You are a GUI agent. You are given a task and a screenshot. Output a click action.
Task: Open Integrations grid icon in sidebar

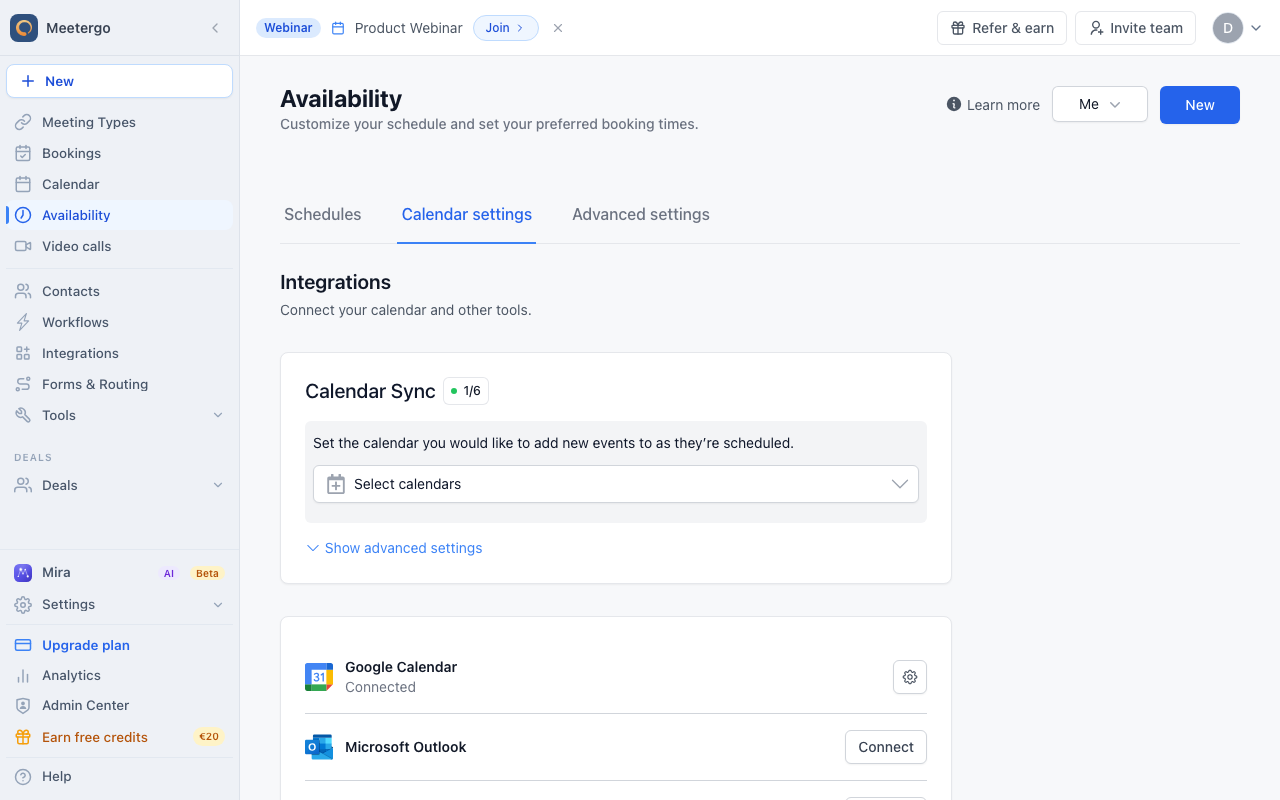[23, 353]
